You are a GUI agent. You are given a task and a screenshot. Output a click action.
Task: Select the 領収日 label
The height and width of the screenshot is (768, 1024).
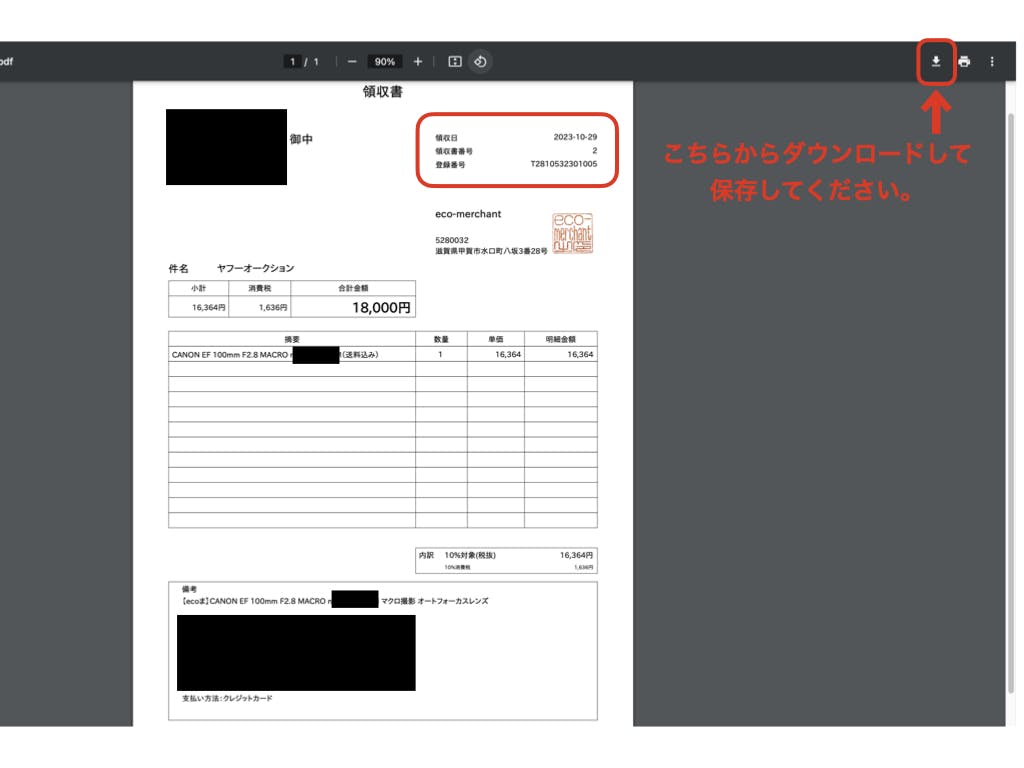pos(447,138)
